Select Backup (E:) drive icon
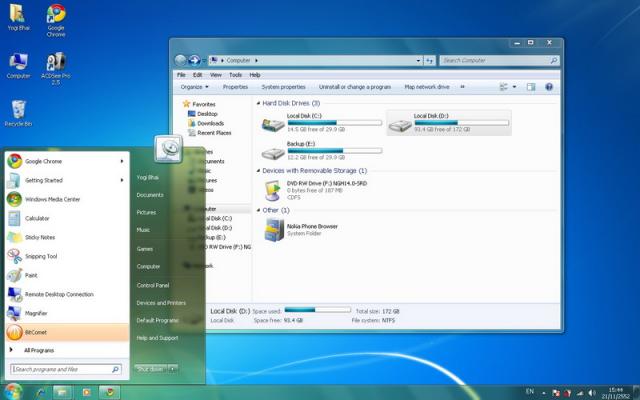Viewport: 640px width, 400px height. (273, 152)
